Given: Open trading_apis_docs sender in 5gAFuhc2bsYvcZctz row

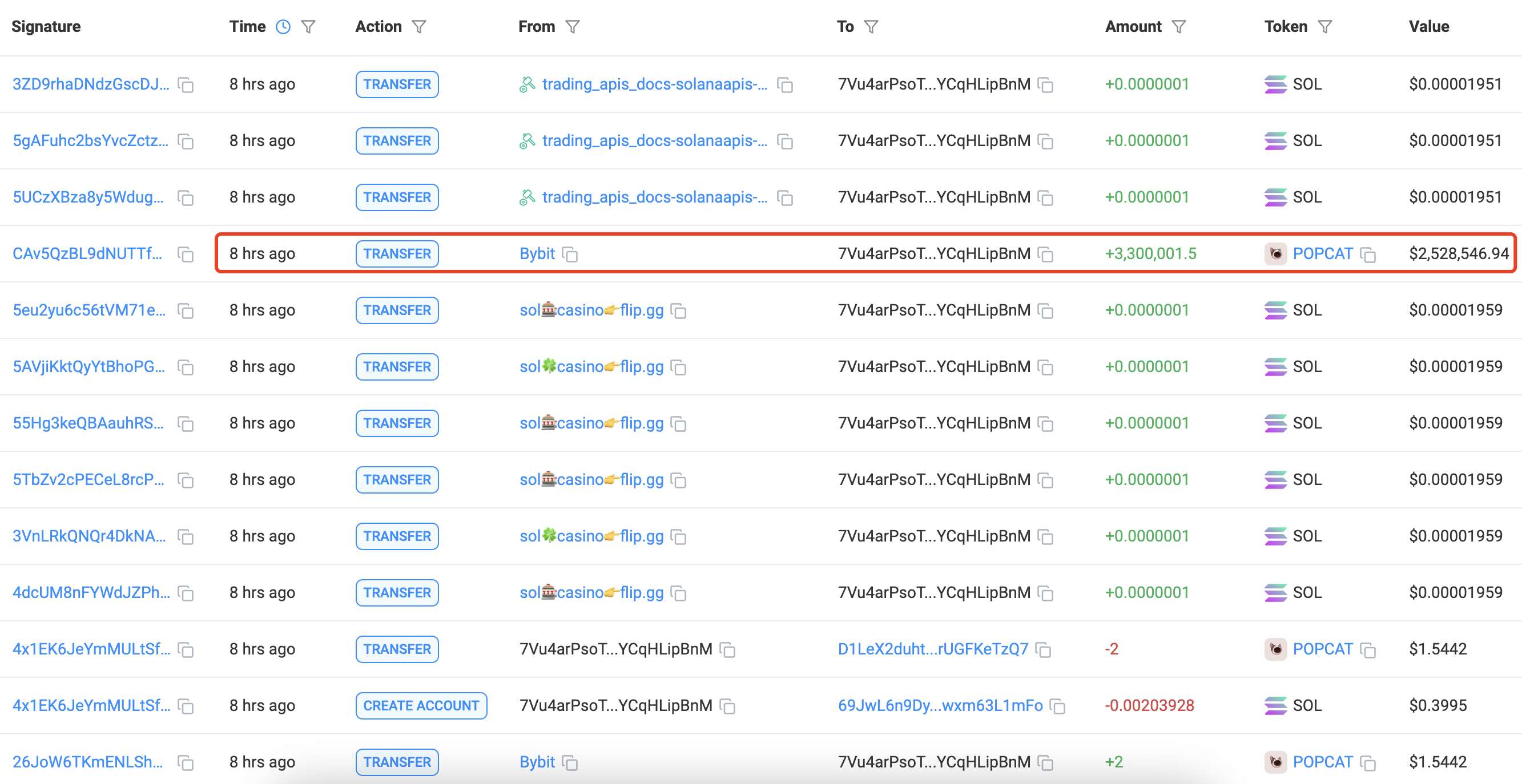Looking at the screenshot, I should [x=655, y=140].
